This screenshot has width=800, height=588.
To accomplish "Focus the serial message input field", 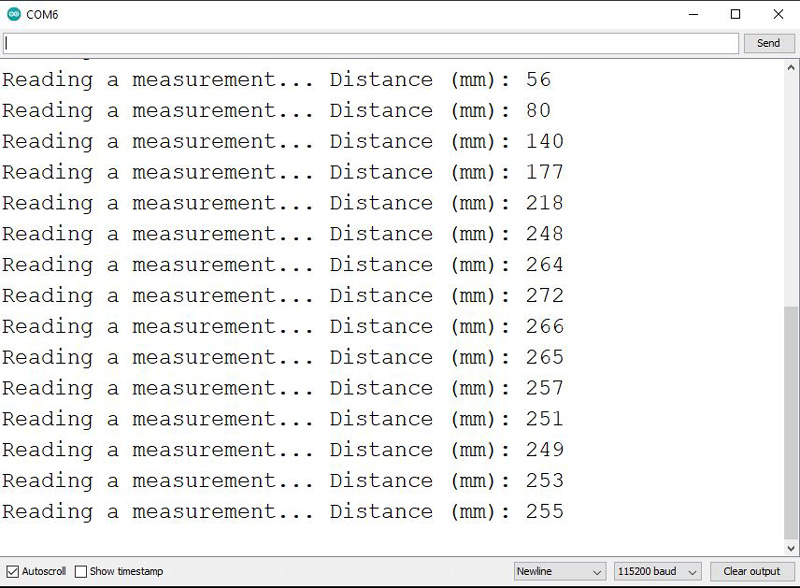I will coord(370,43).
